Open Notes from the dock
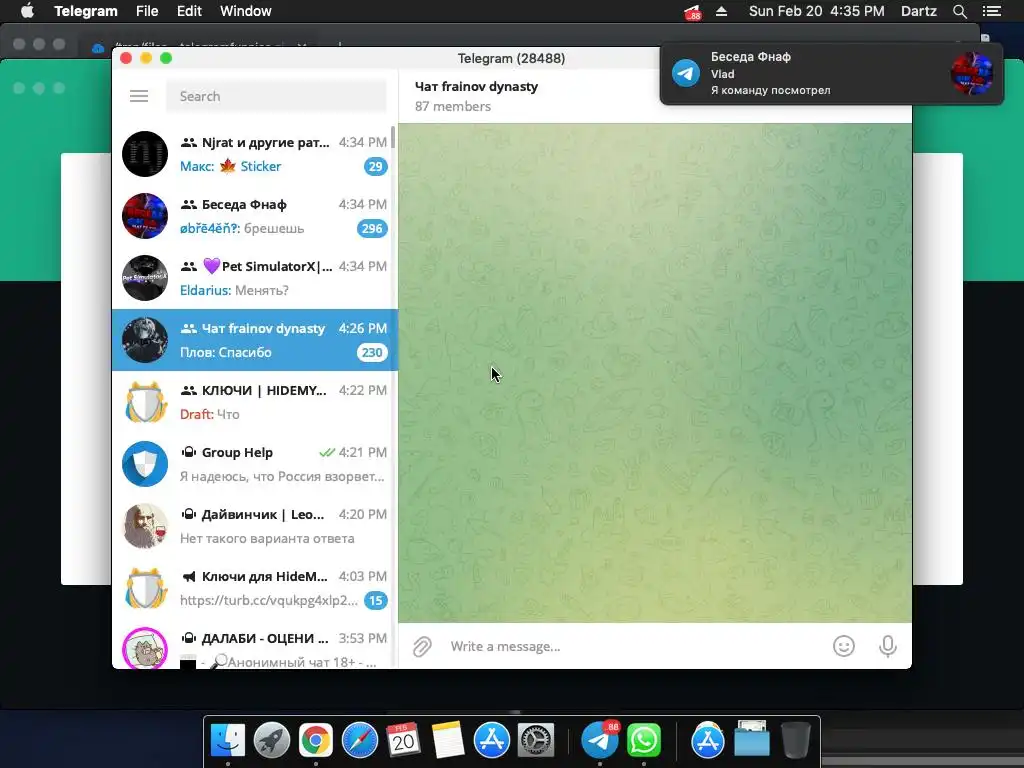The height and width of the screenshot is (768, 1024). coord(448,741)
